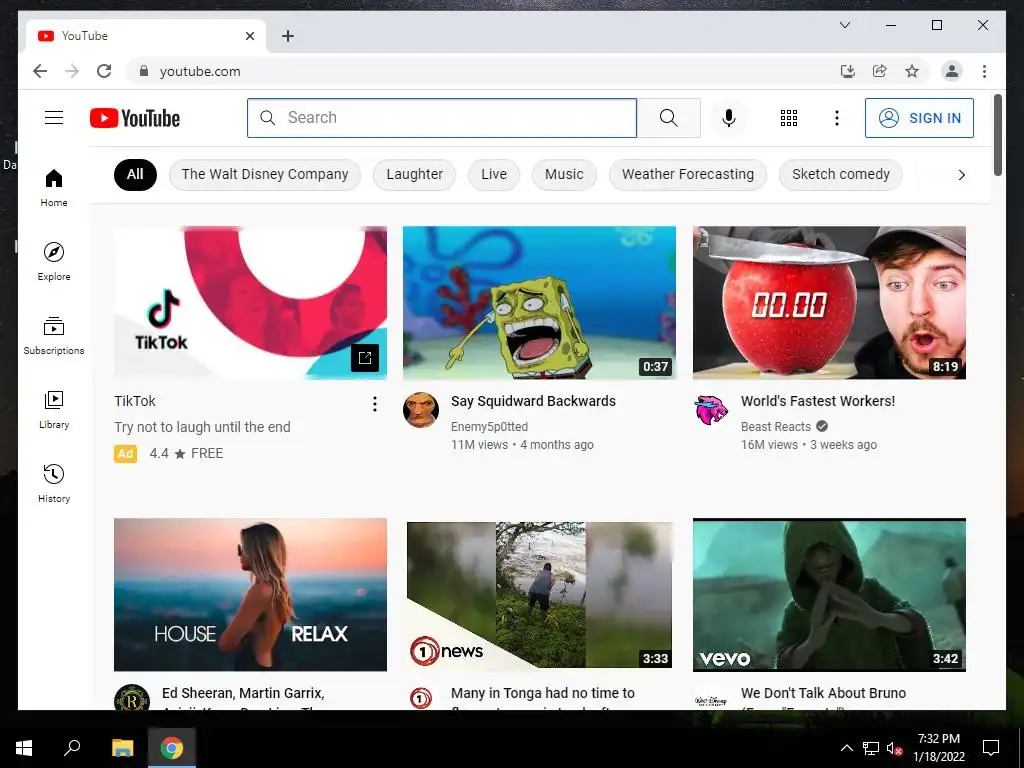
Task: Play the House Relax thumbnail
Action: (x=250, y=594)
